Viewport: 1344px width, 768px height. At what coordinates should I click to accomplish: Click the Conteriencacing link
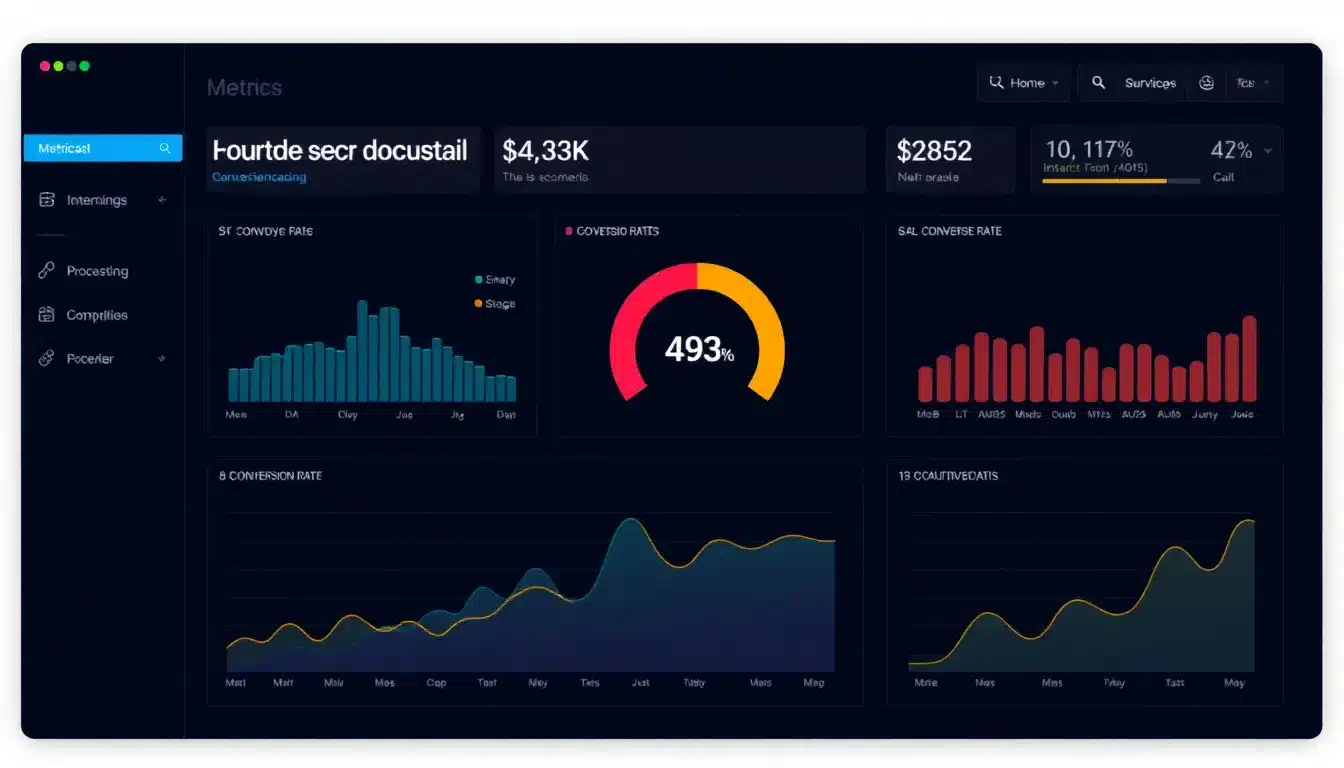click(x=258, y=176)
